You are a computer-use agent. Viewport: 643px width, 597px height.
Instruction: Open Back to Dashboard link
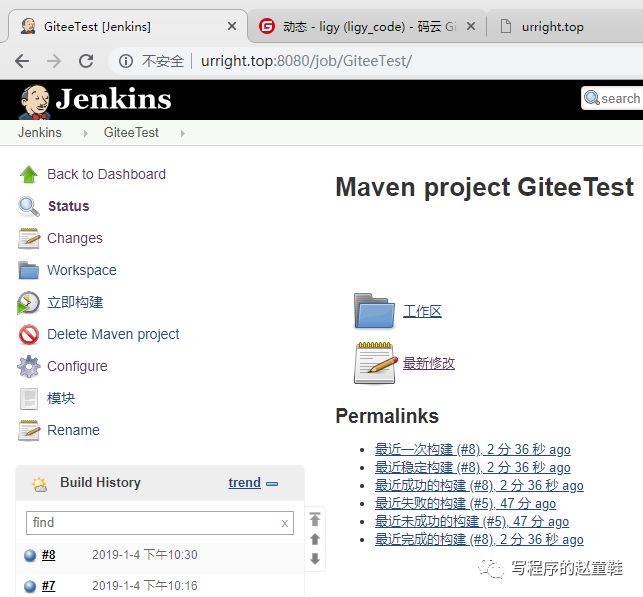(107, 174)
